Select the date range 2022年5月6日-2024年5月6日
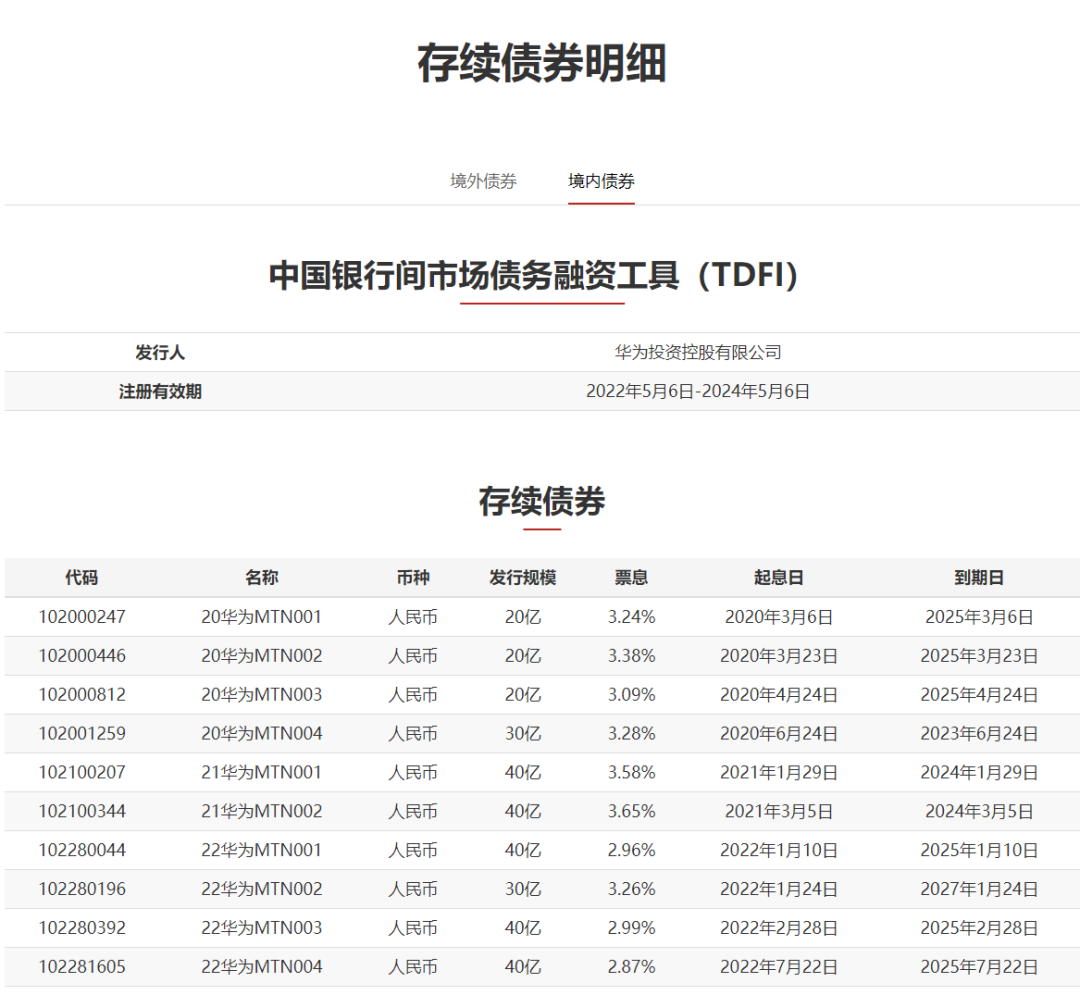The width and height of the screenshot is (1080, 995). pyautogui.click(x=698, y=392)
